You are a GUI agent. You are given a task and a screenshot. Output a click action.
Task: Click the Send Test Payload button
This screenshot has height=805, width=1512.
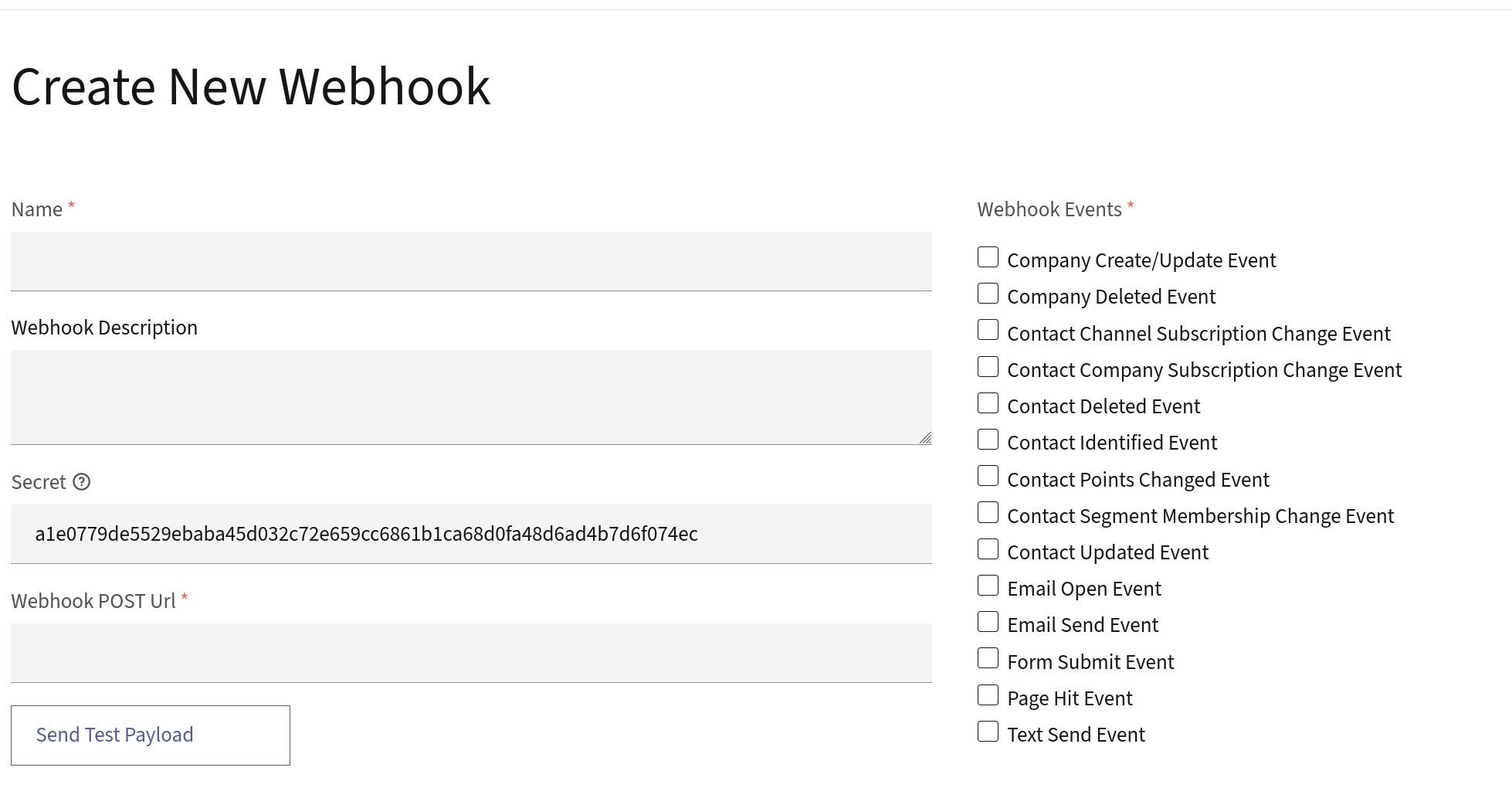tap(151, 735)
